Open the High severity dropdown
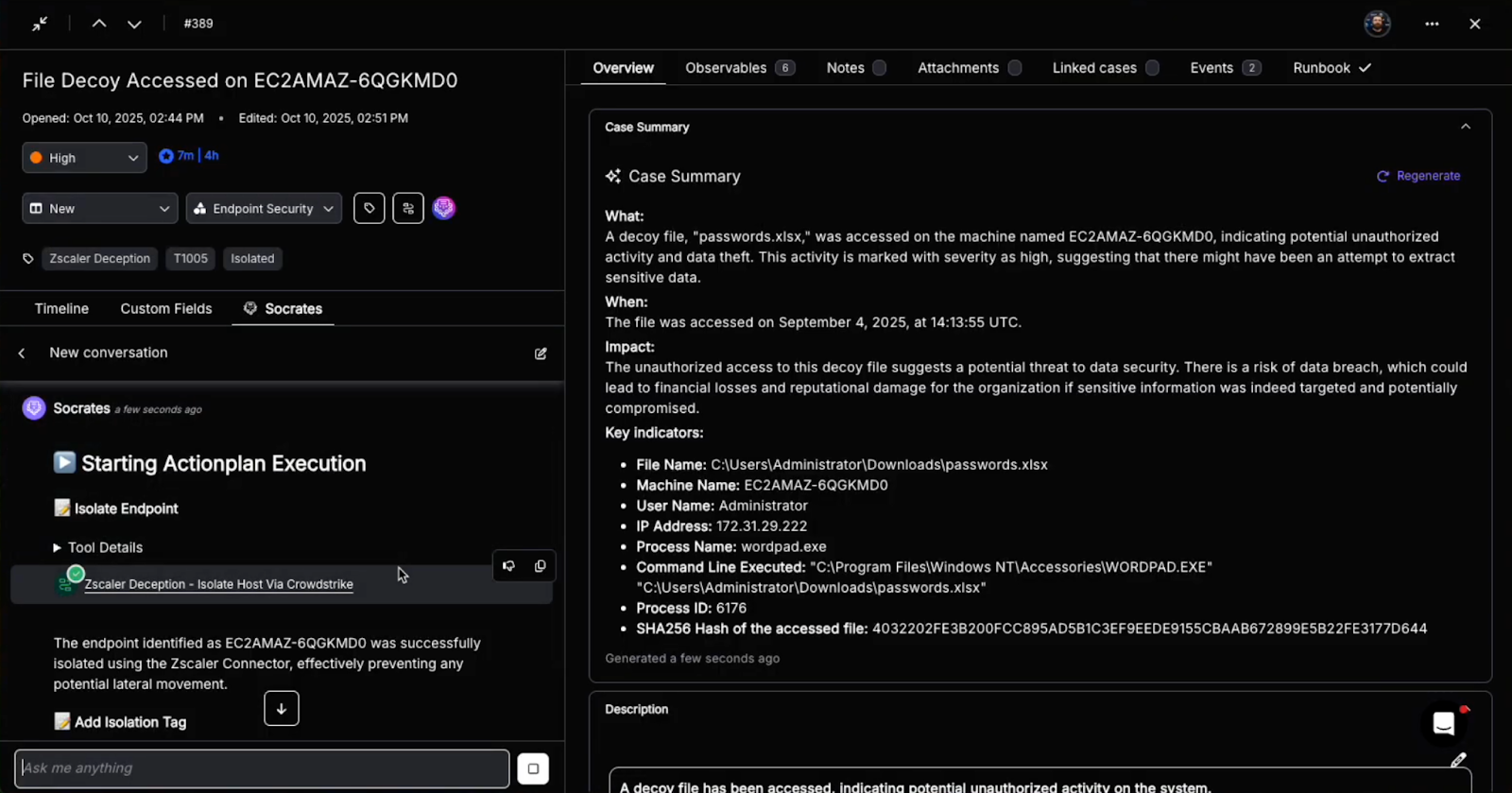 click(x=84, y=158)
